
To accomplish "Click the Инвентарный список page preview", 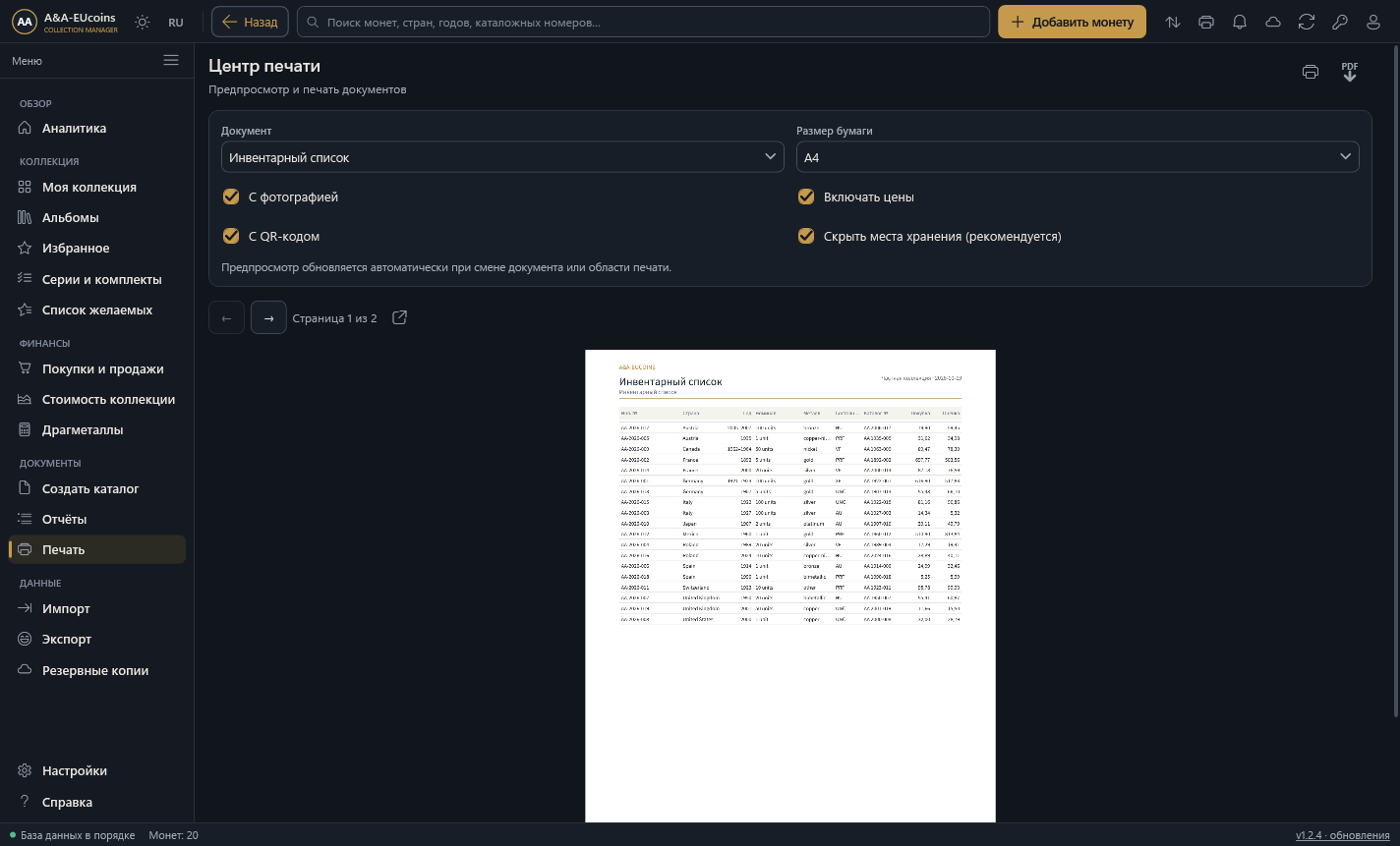I will click(x=790, y=586).
